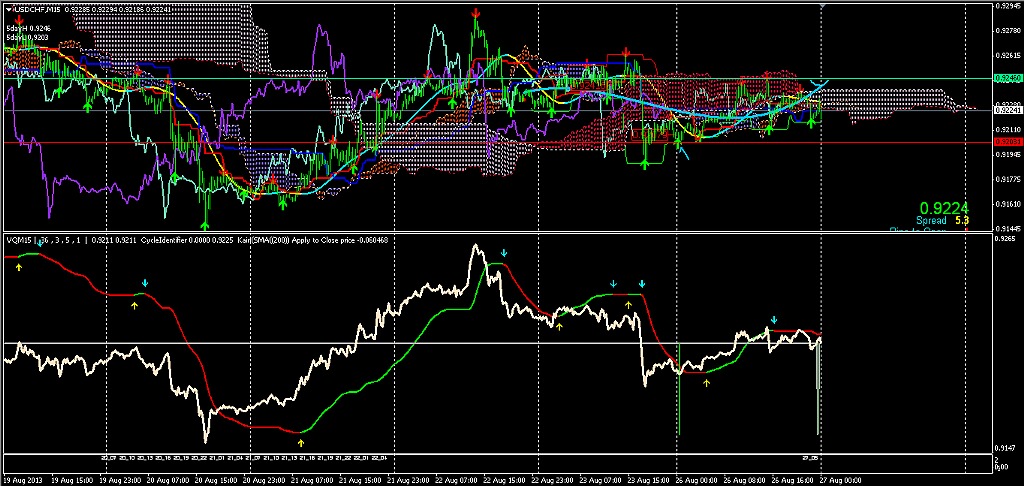This screenshot has width=1024, height=486.
Task: Click 0.92945 on the price scale
Action: tap(1008, 6)
